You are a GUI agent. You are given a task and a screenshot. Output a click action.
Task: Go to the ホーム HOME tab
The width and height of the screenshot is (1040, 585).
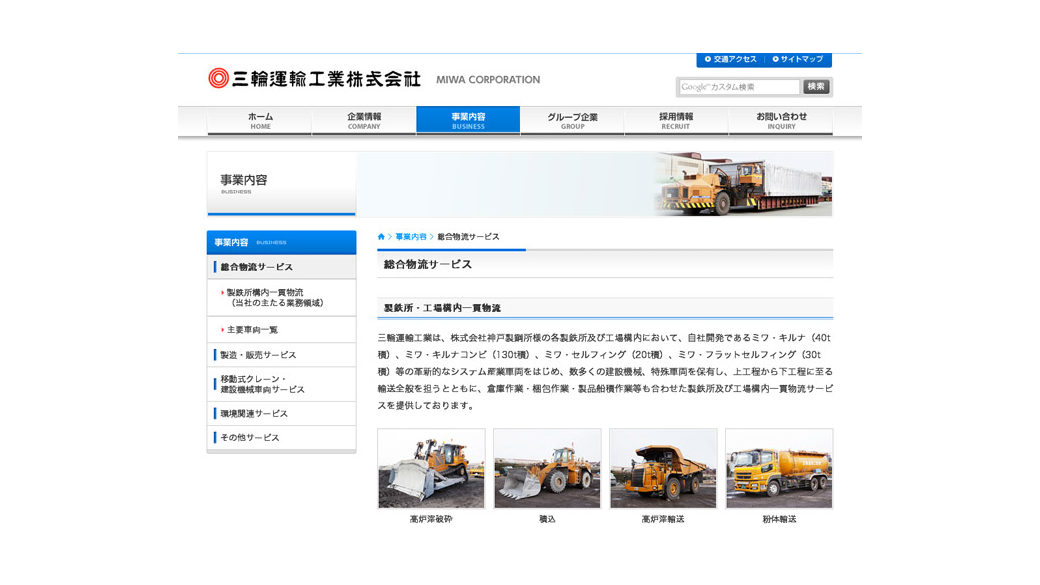260,120
